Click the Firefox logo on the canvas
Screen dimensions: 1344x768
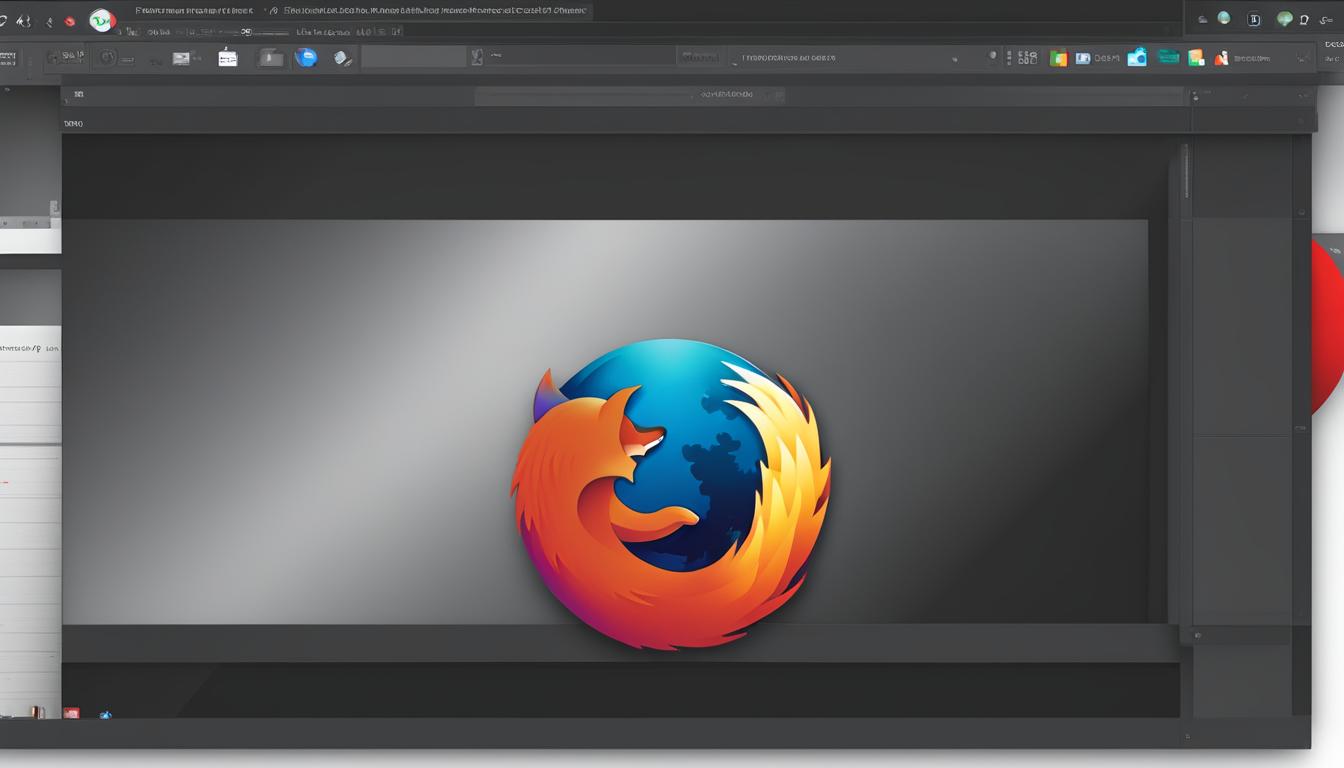671,494
